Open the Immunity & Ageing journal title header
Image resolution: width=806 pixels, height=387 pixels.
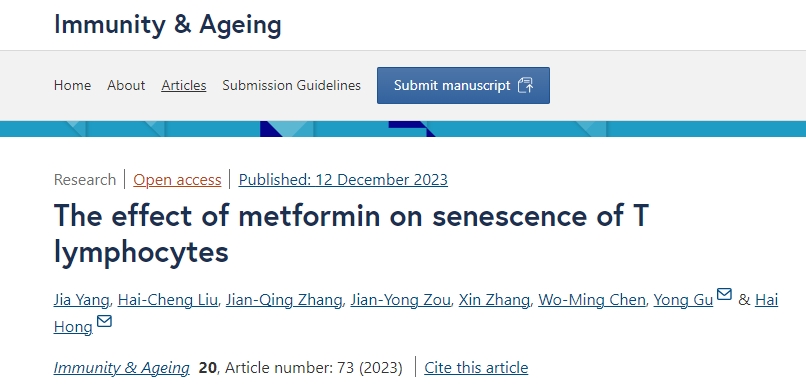(168, 24)
